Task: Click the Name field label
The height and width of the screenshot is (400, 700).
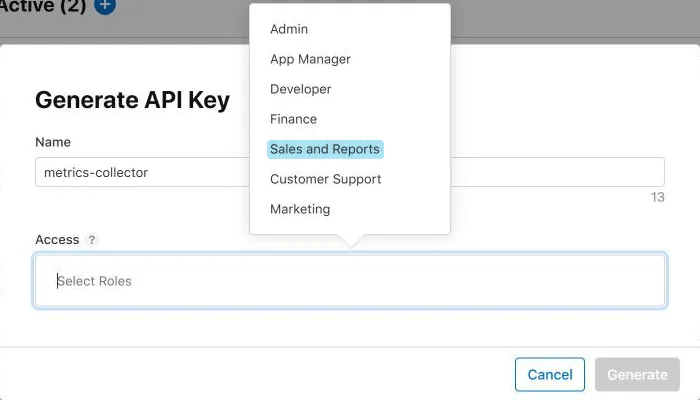Action: (53, 142)
